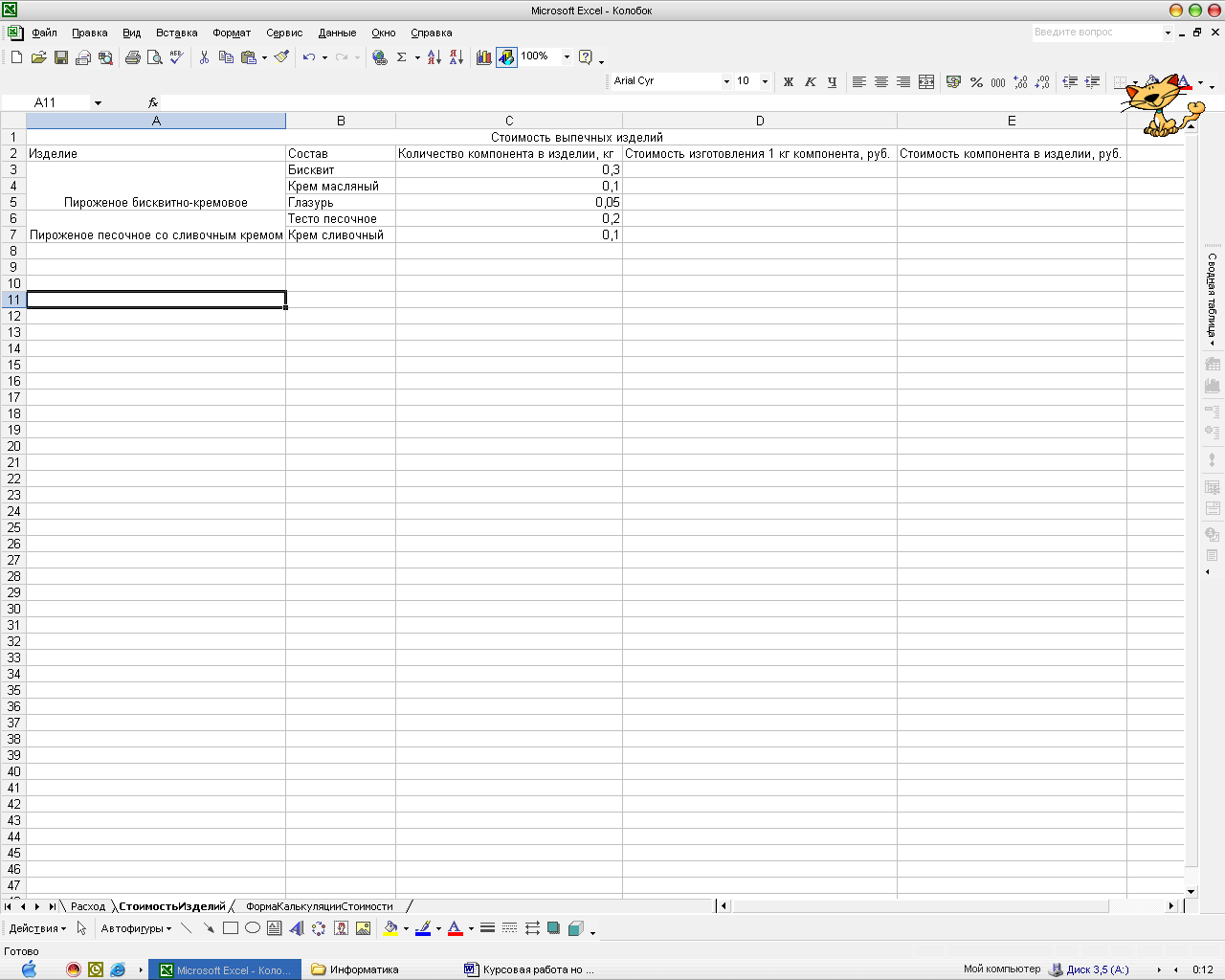Open Excel help question icon

pos(586,57)
